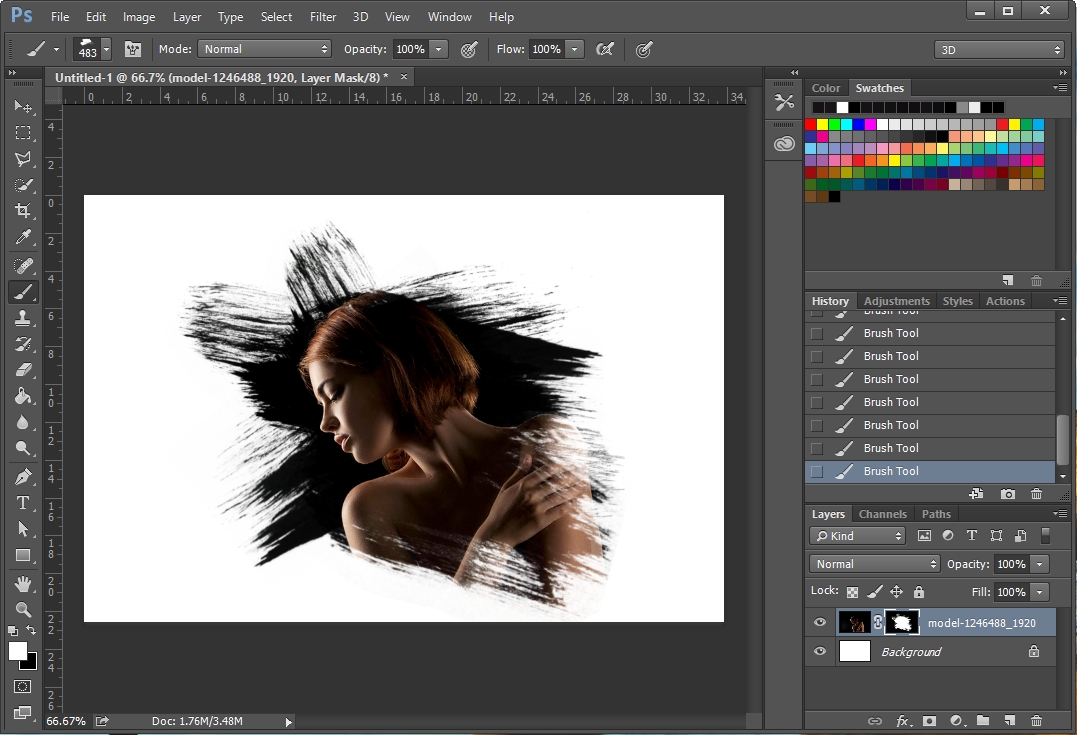
Task: Select the Type tool
Action: pos(23,503)
